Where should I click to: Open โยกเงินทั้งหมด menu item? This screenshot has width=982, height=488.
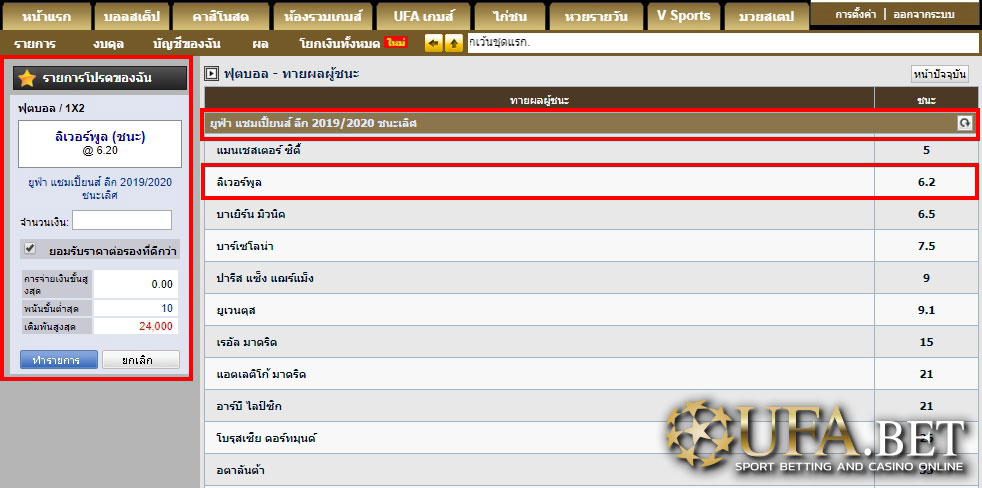pyautogui.click(x=340, y=44)
